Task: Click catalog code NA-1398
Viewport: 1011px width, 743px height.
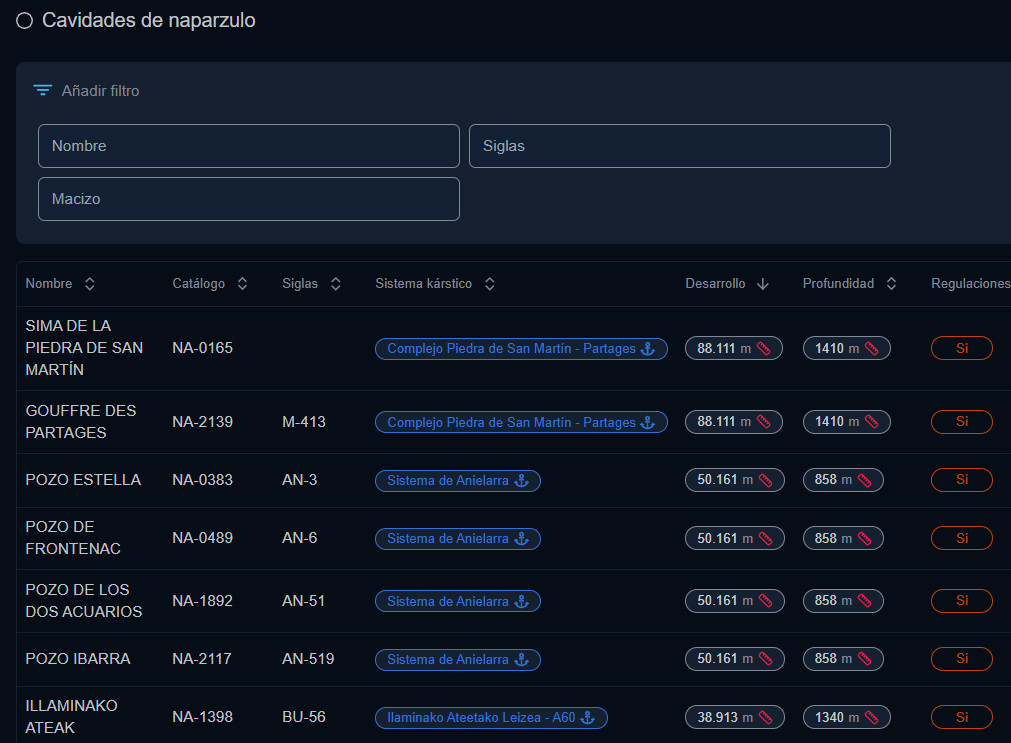Action: [202, 717]
